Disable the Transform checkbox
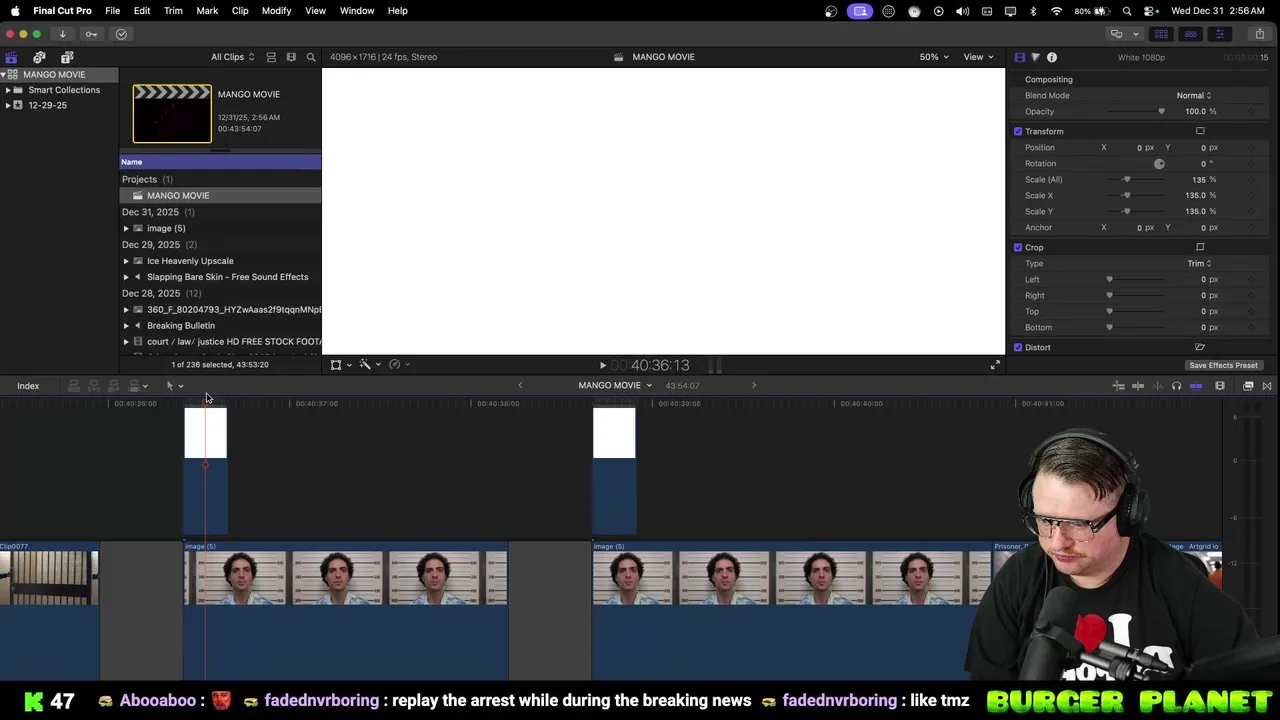The height and width of the screenshot is (720, 1280). point(1018,131)
